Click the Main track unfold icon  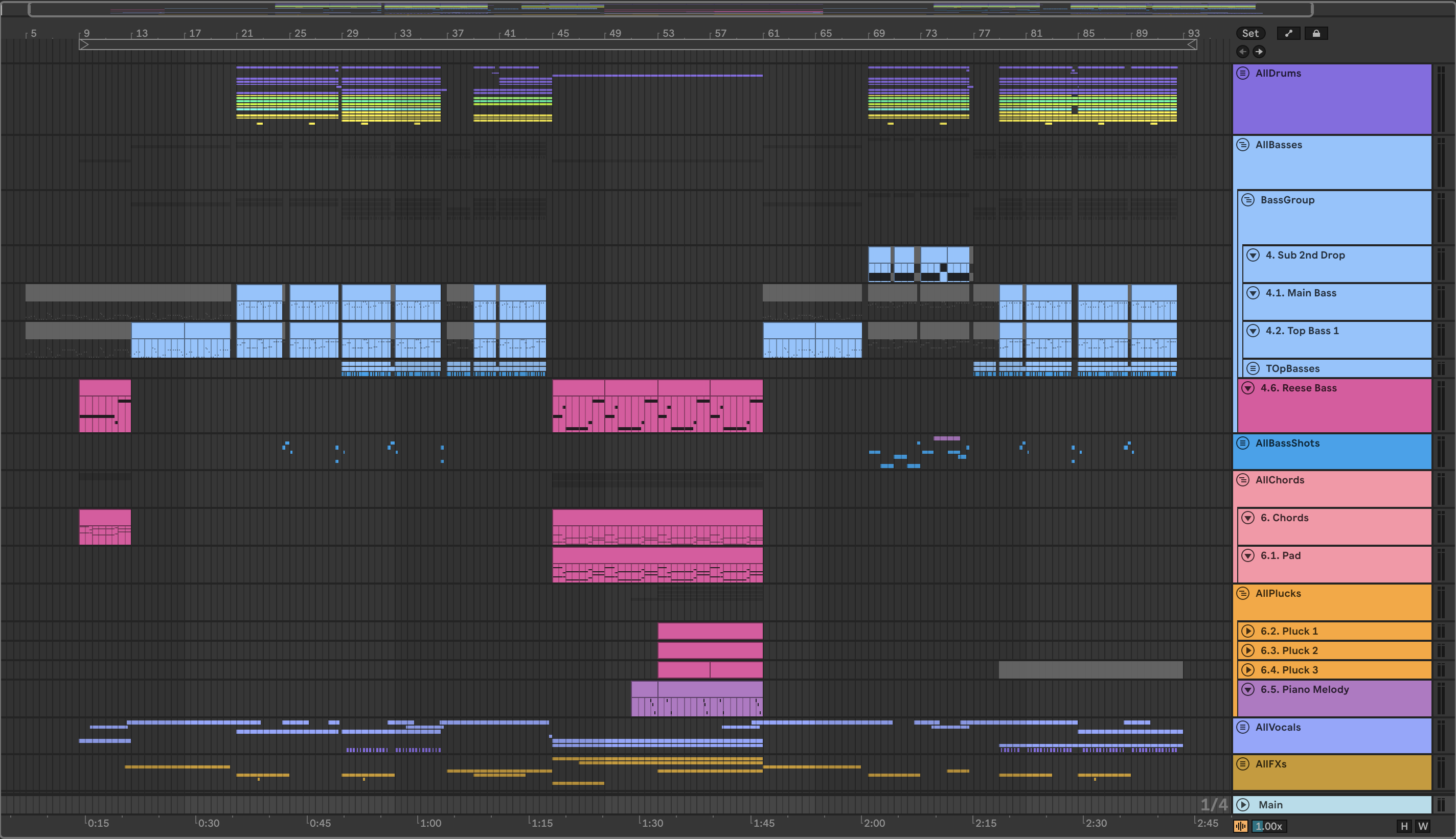coord(1243,805)
